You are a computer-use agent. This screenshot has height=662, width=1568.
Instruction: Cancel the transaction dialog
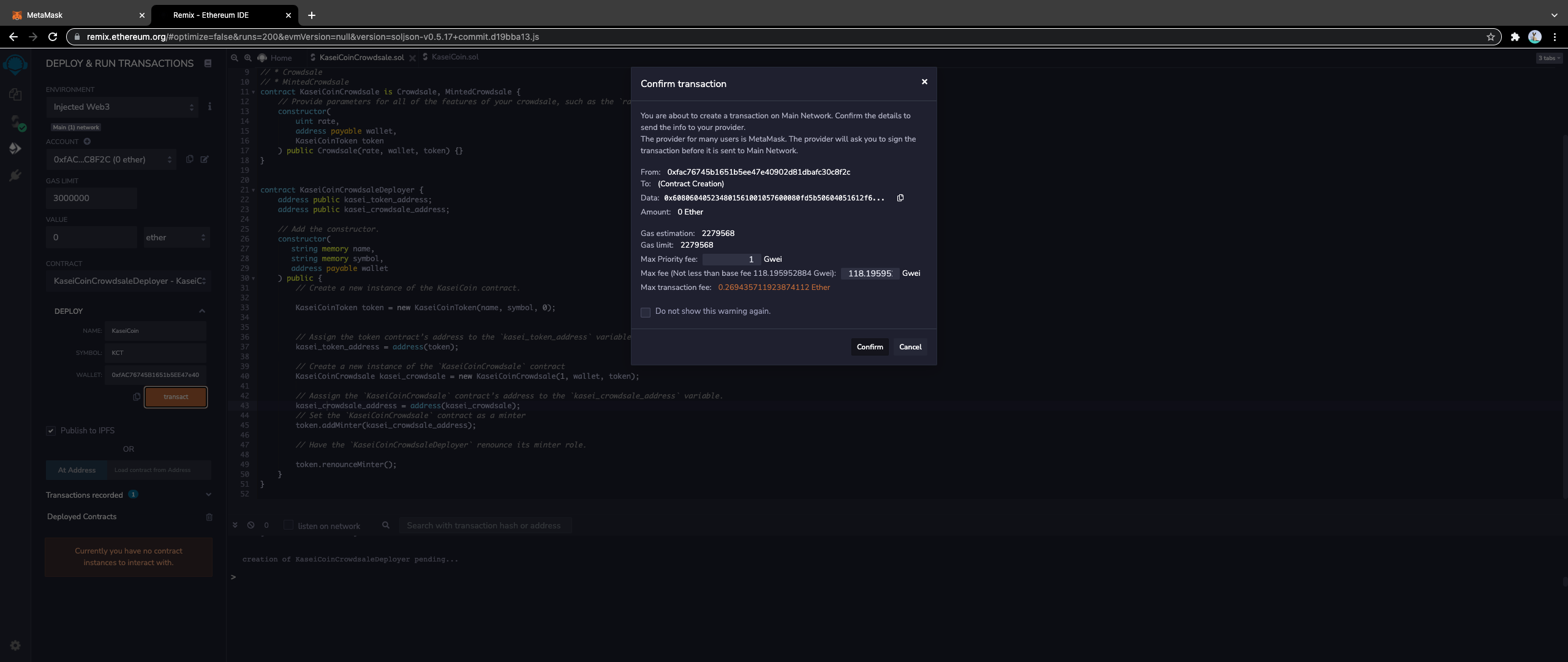(x=910, y=347)
